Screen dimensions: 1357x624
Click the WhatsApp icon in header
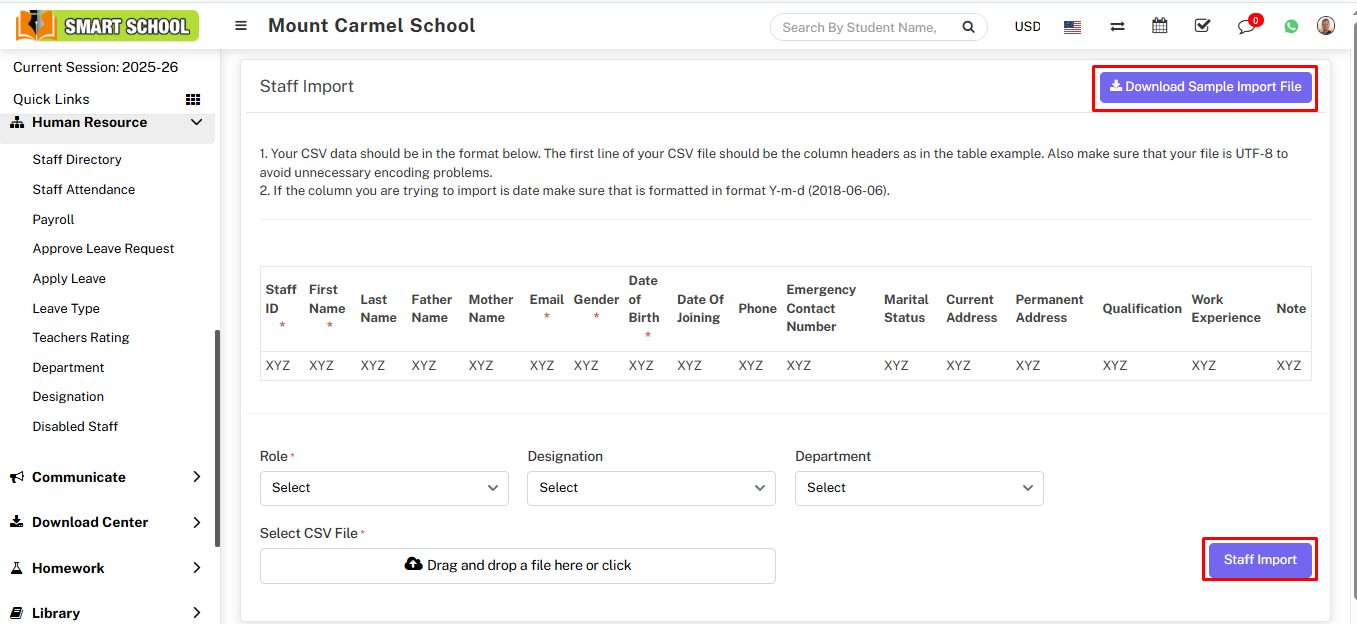click(1291, 27)
